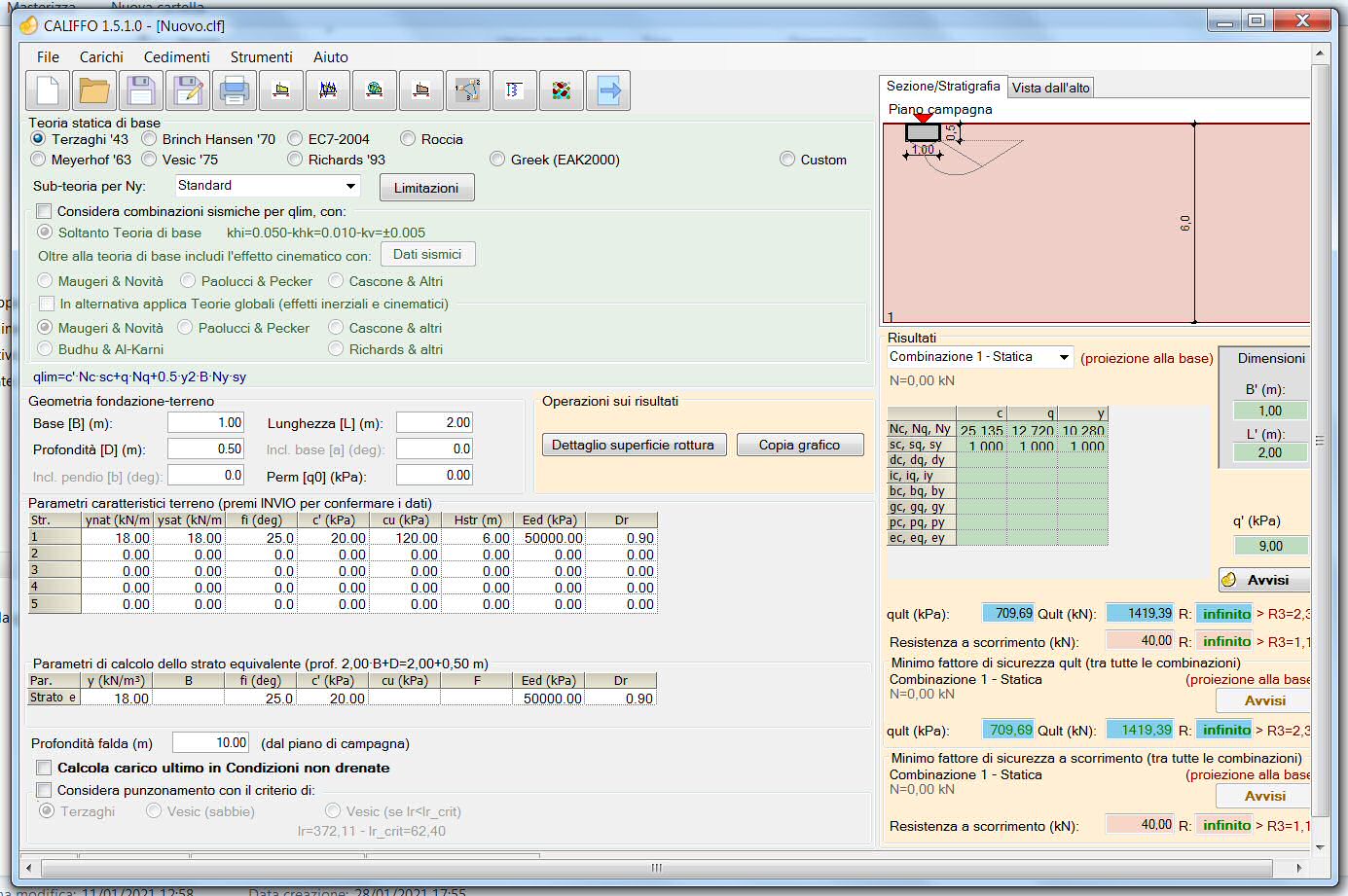Click the first foundation load toolbar icon
Image resolution: width=1348 pixels, height=896 pixels.
[281, 90]
